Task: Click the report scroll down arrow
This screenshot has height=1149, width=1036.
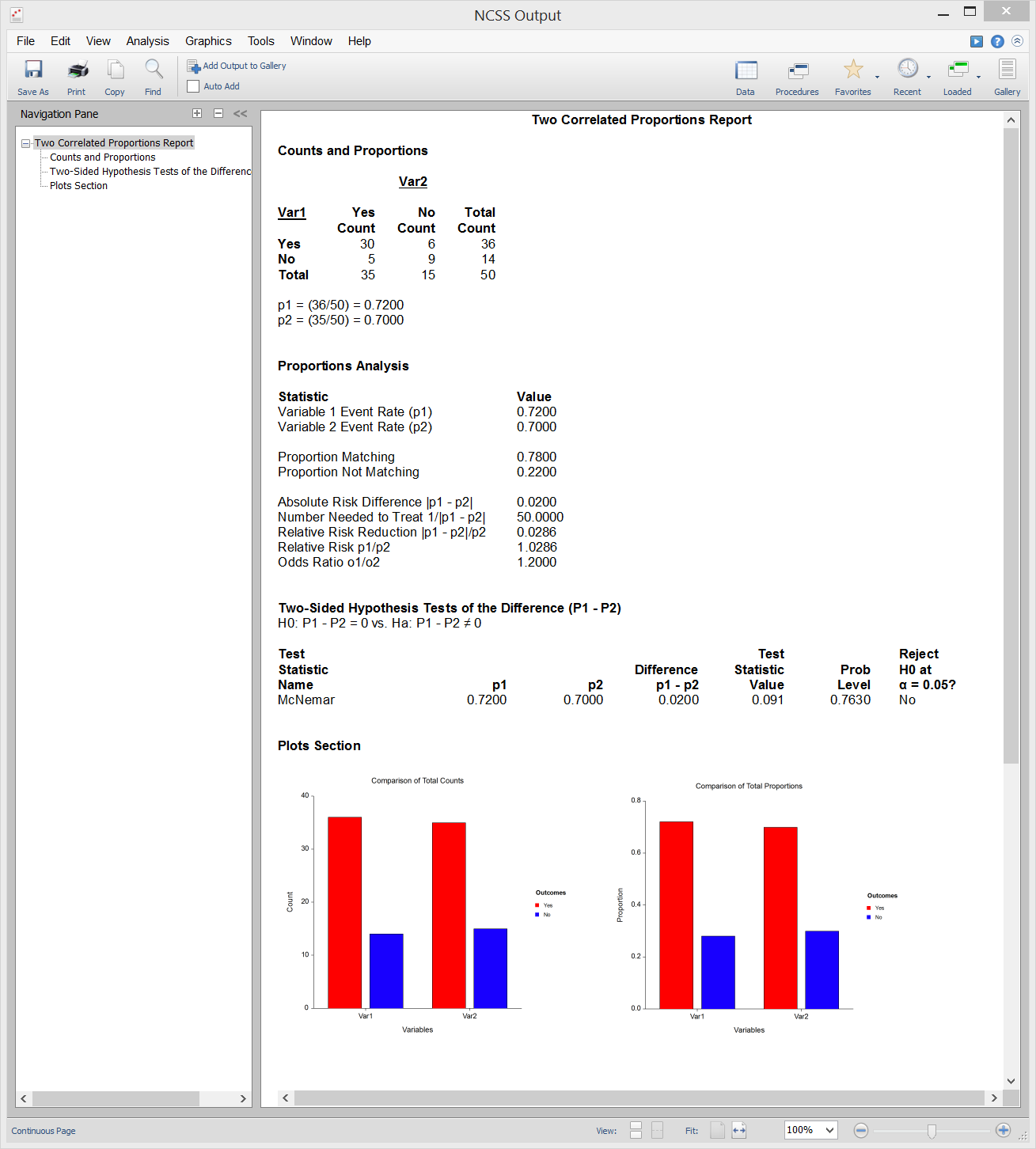Action: pyautogui.click(x=1011, y=1081)
